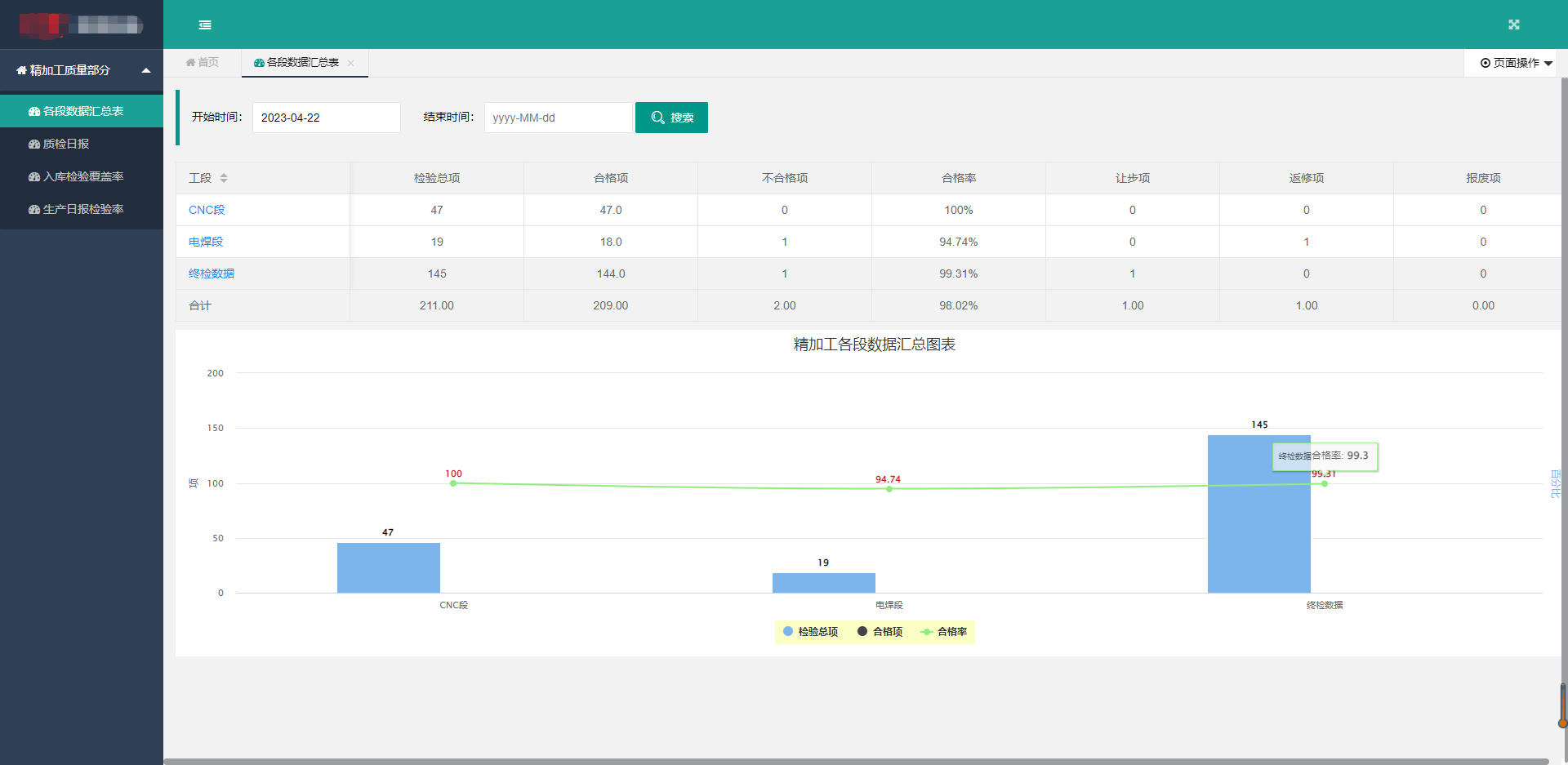
Task: Collapse the 精加工质量部分 menu arrow
Action: click(x=146, y=70)
